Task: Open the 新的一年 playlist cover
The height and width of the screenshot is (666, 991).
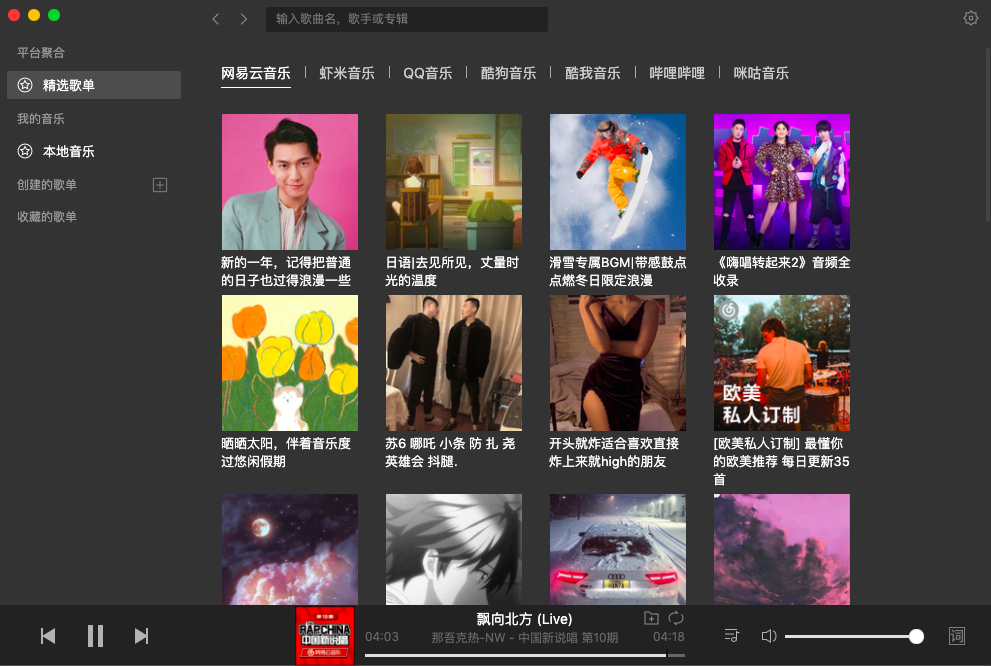Action: pos(290,182)
